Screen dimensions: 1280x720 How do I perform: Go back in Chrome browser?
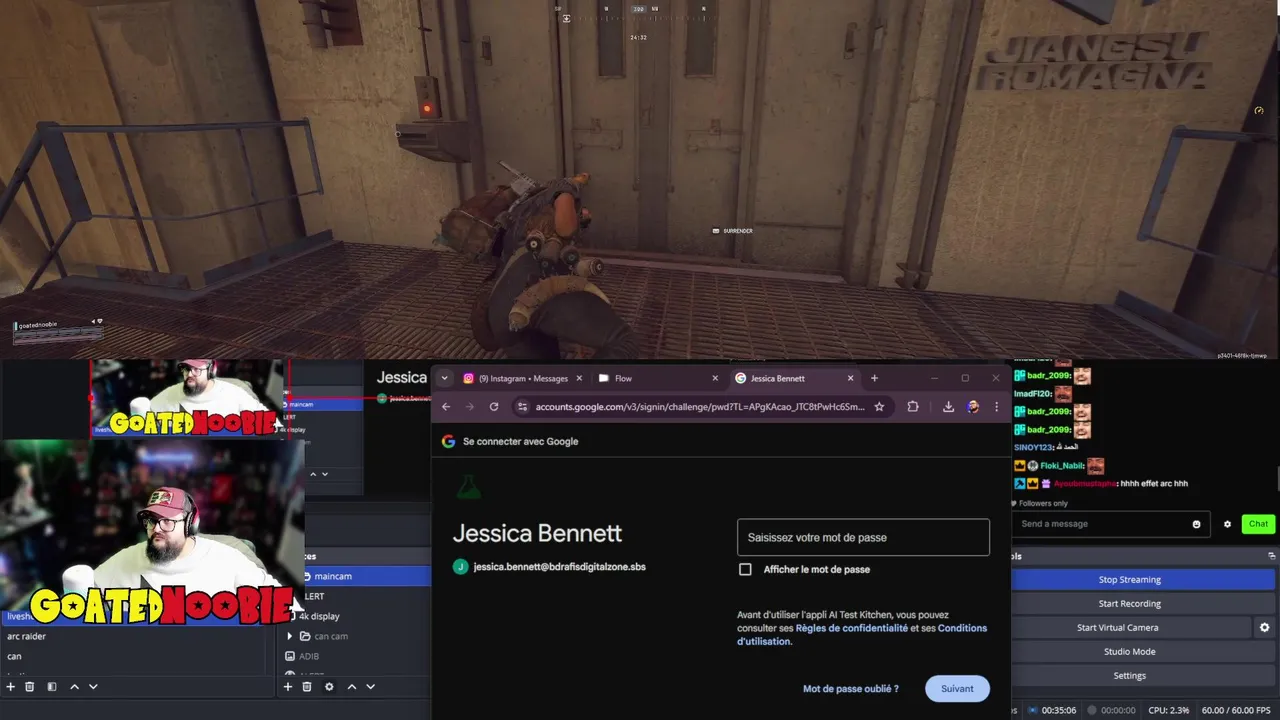pyautogui.click(x=446, y=407)
